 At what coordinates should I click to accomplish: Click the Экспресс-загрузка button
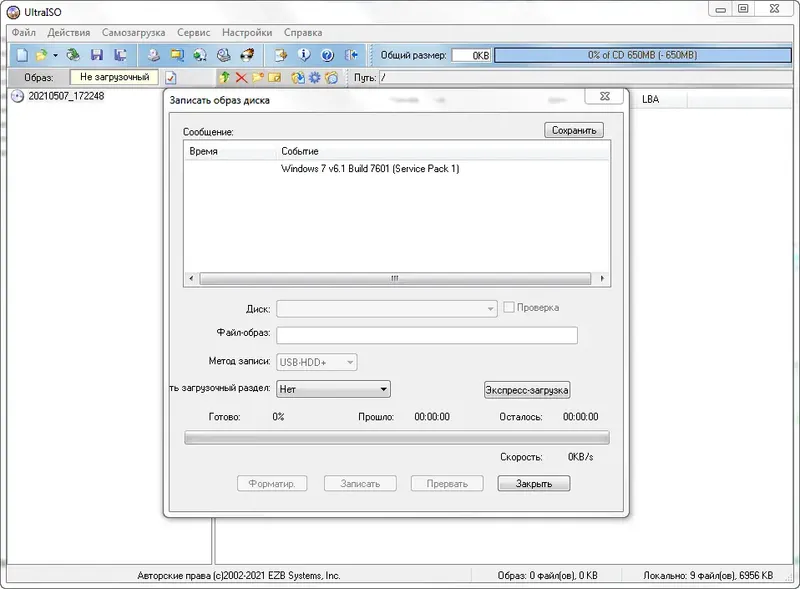point(527,390)
